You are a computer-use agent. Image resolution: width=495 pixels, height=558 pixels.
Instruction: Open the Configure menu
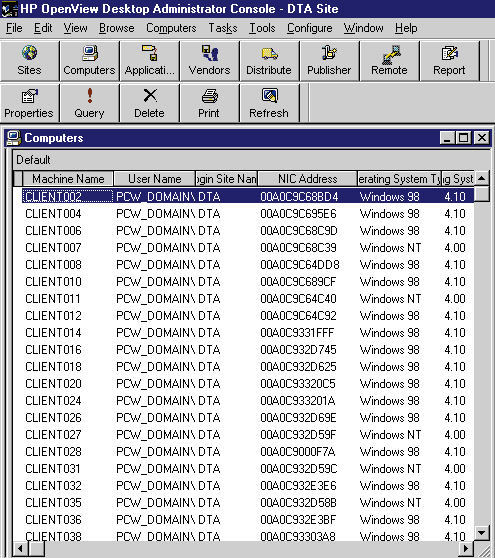tap(310, 28)
